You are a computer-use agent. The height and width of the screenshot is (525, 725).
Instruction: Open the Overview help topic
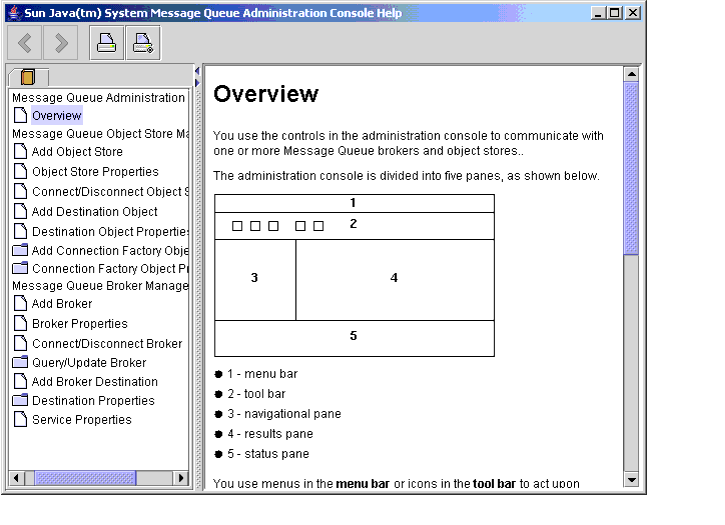pyautogui.click(x=57, y=116)
